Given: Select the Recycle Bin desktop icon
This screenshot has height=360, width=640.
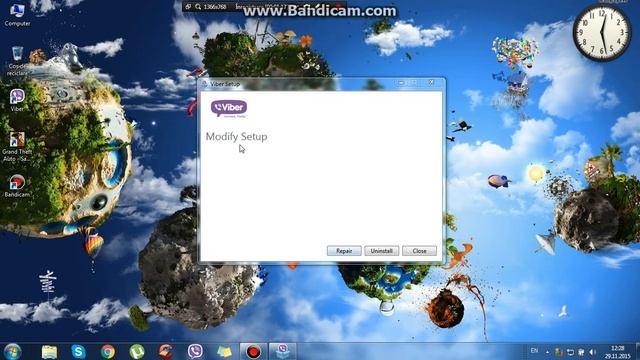Looking at the screenshot, I should pyautogui.click(x=17, y=61).
